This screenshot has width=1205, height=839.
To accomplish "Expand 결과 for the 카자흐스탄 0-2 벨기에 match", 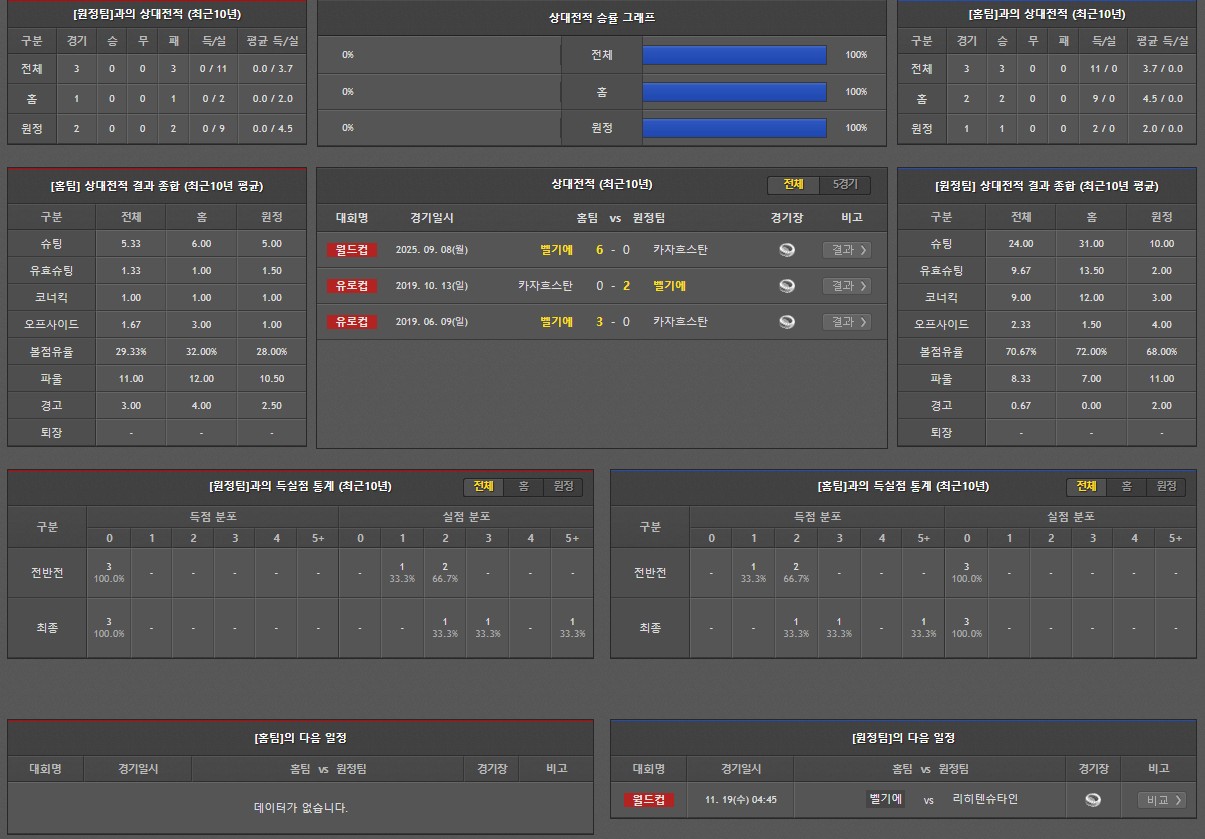I will coord(846,286).
